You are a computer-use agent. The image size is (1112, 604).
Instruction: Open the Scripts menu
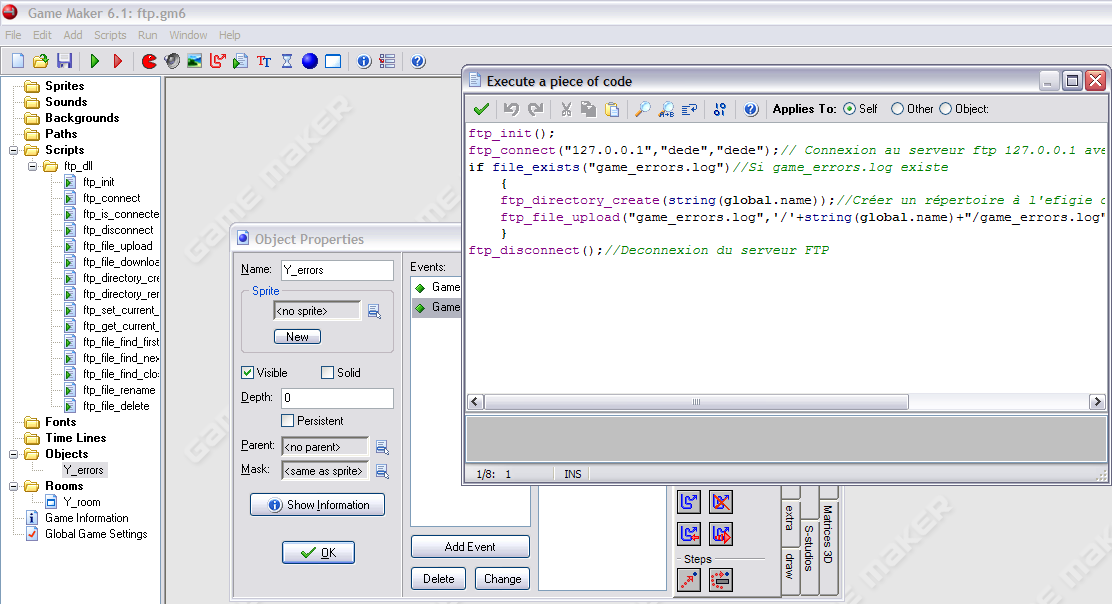click(x=110, y=35)
